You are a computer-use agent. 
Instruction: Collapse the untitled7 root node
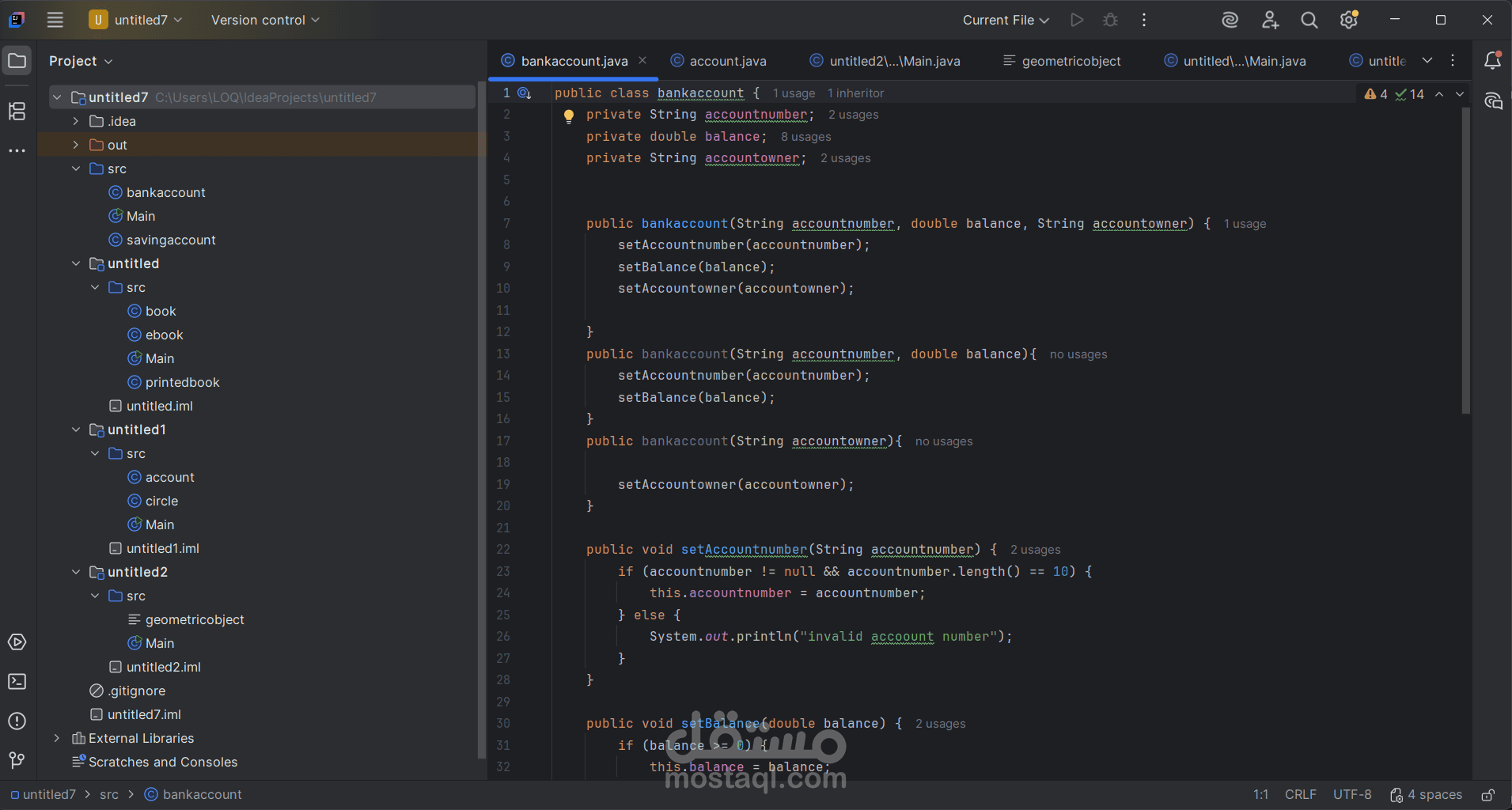(57, 97)
